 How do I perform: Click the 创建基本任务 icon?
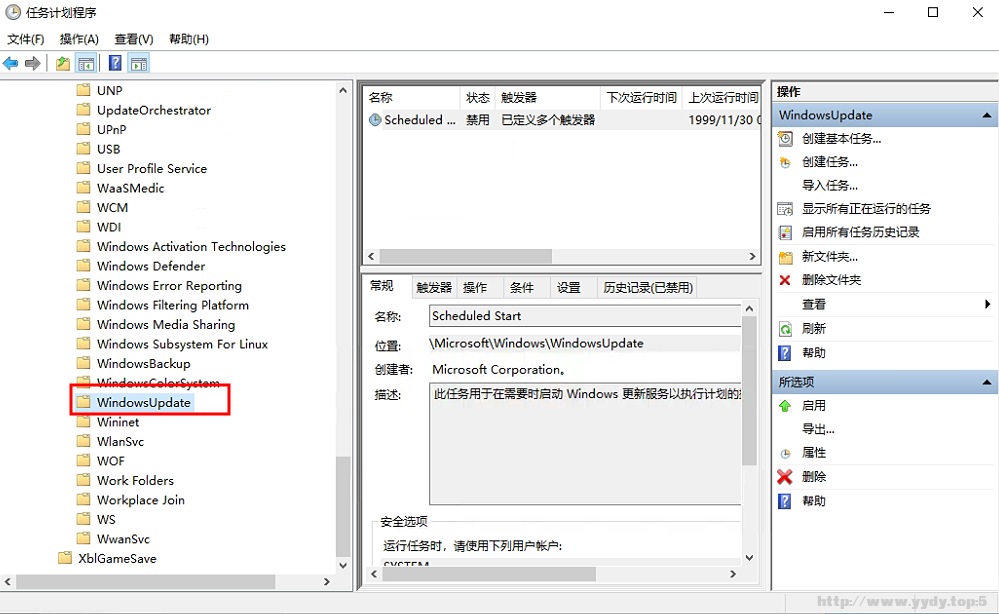click(786, 139)
